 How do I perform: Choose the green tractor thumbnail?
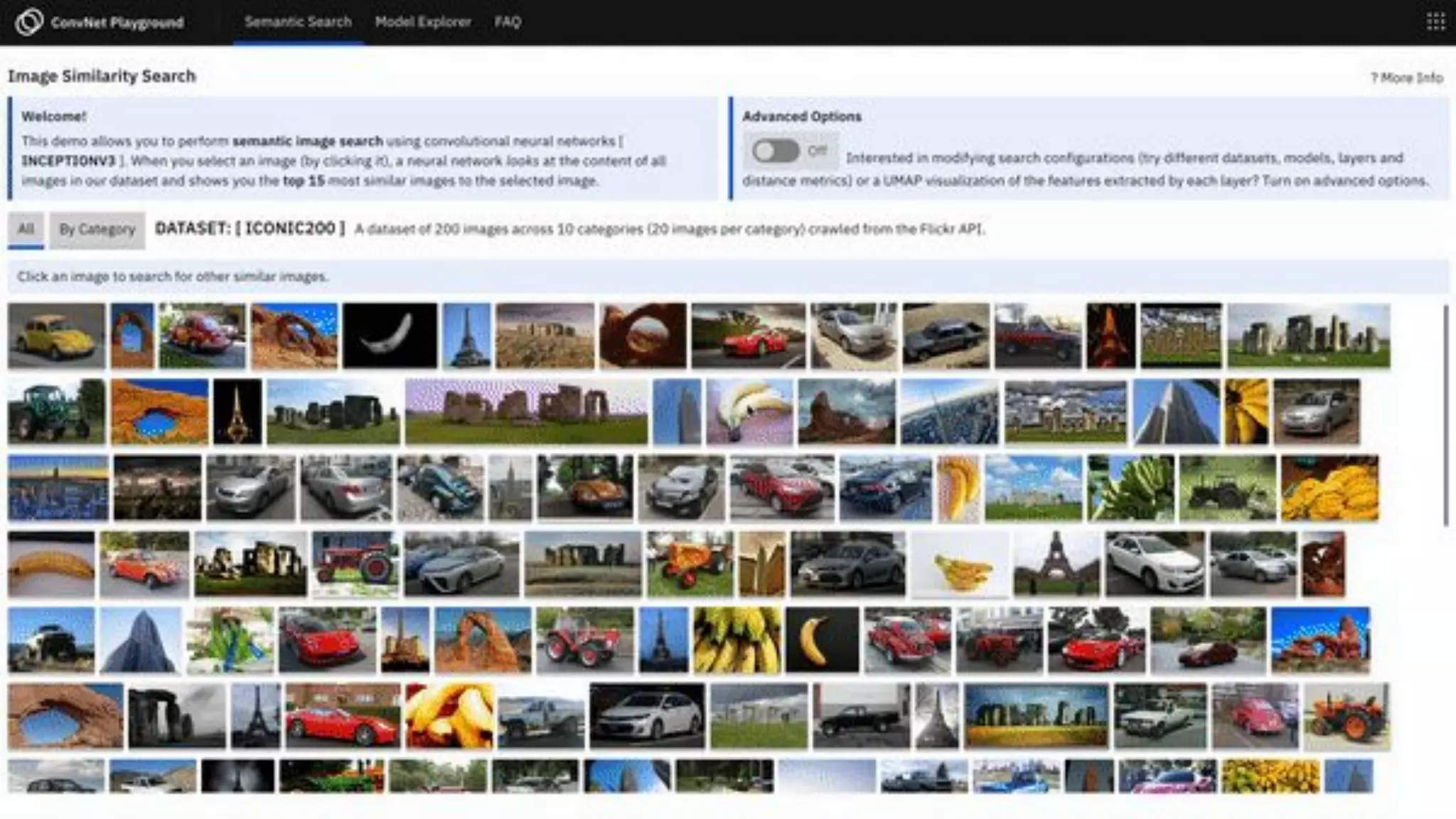click(x=56, y=412)
